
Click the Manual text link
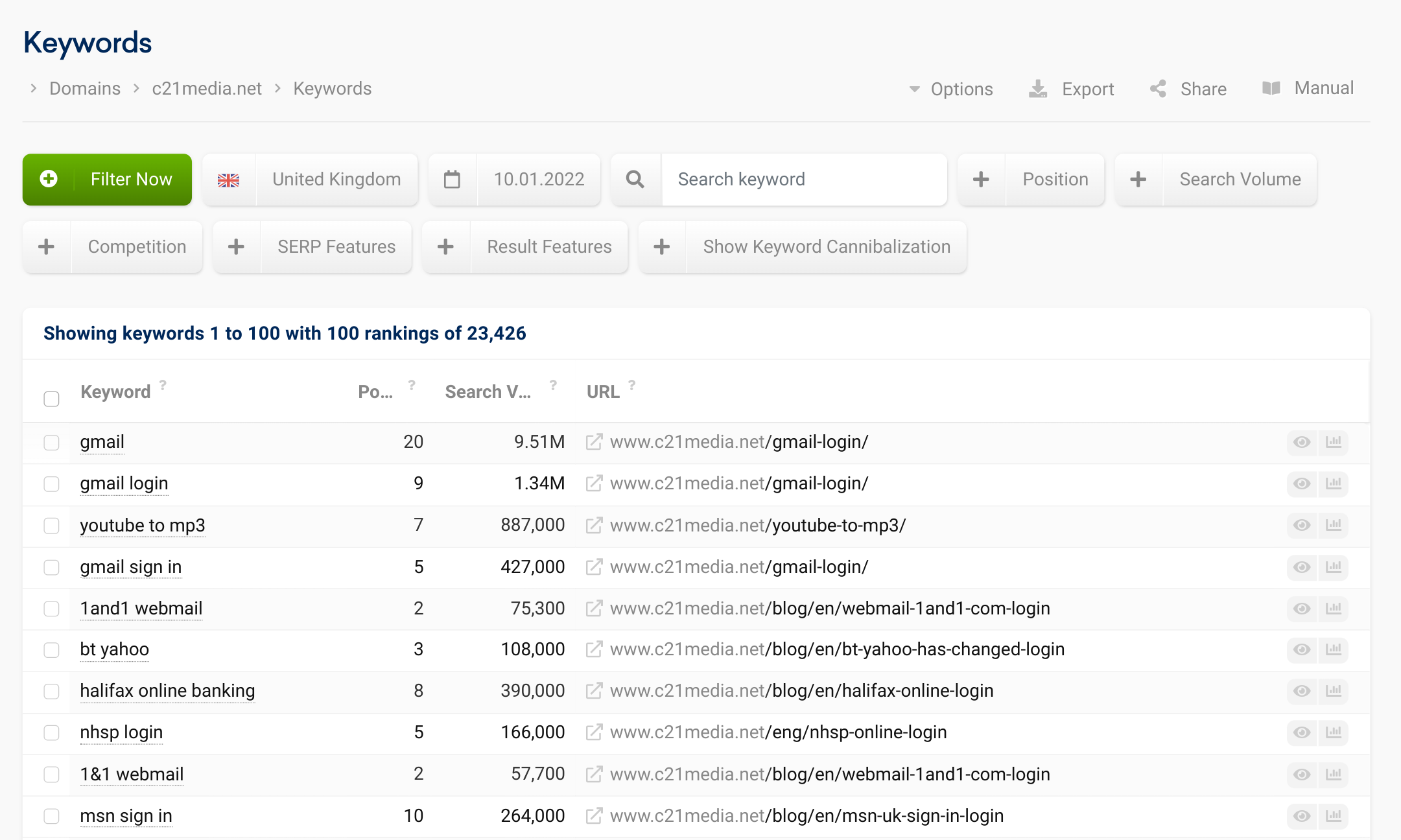pyautogui.click(x=1324, y=88)
